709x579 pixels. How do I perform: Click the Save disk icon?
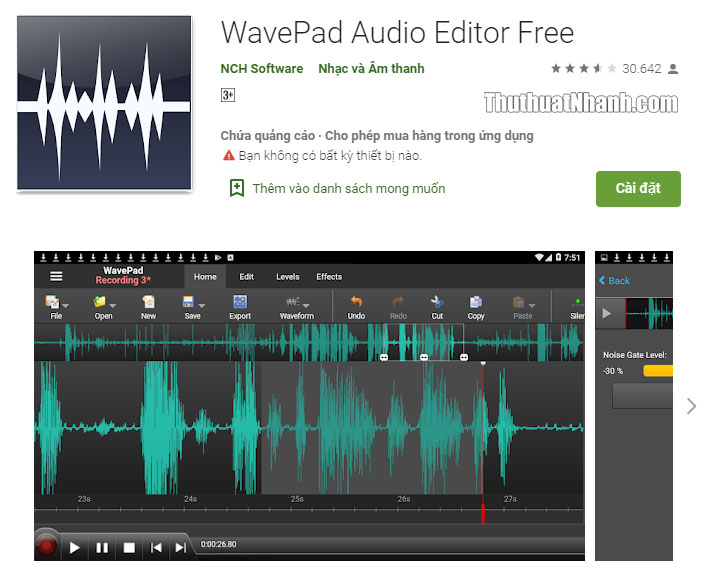point(188,301)
